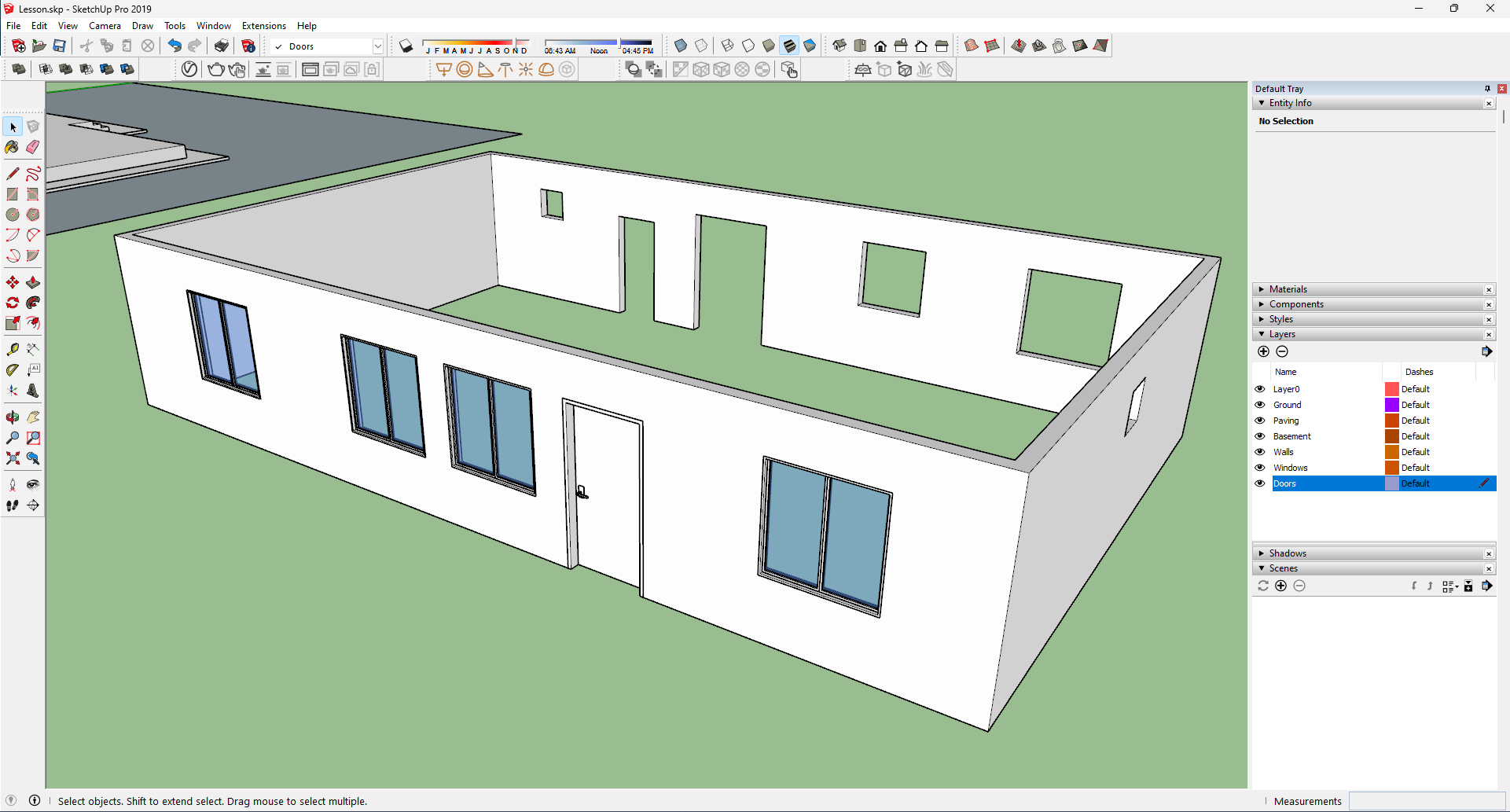The width and height of the screenshot is (1510, 812).
Task: Hide the Basement layer
Action: pyautogui.click(x=1260, y=436)
